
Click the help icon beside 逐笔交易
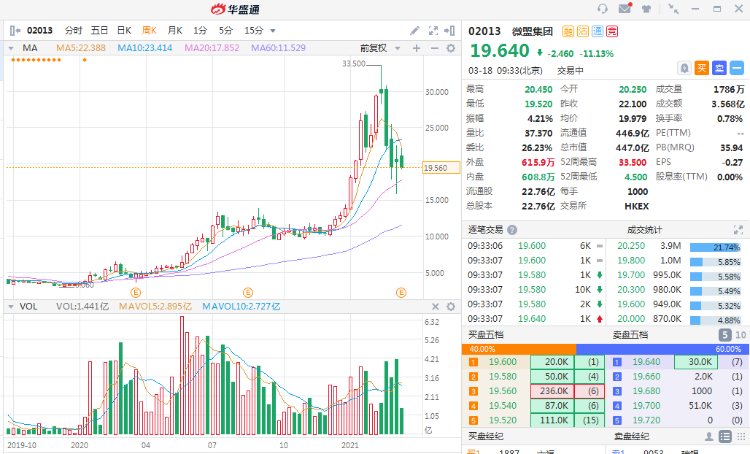512,230
